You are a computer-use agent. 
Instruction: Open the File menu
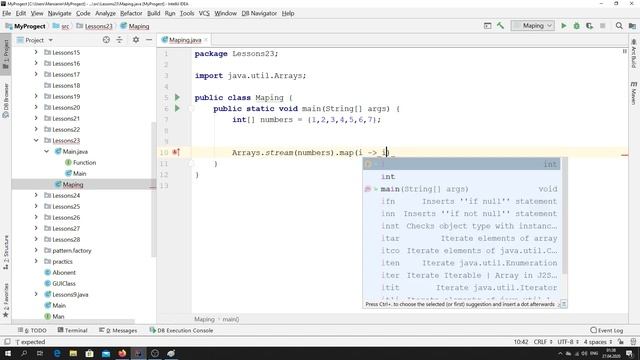pos(7,13)
